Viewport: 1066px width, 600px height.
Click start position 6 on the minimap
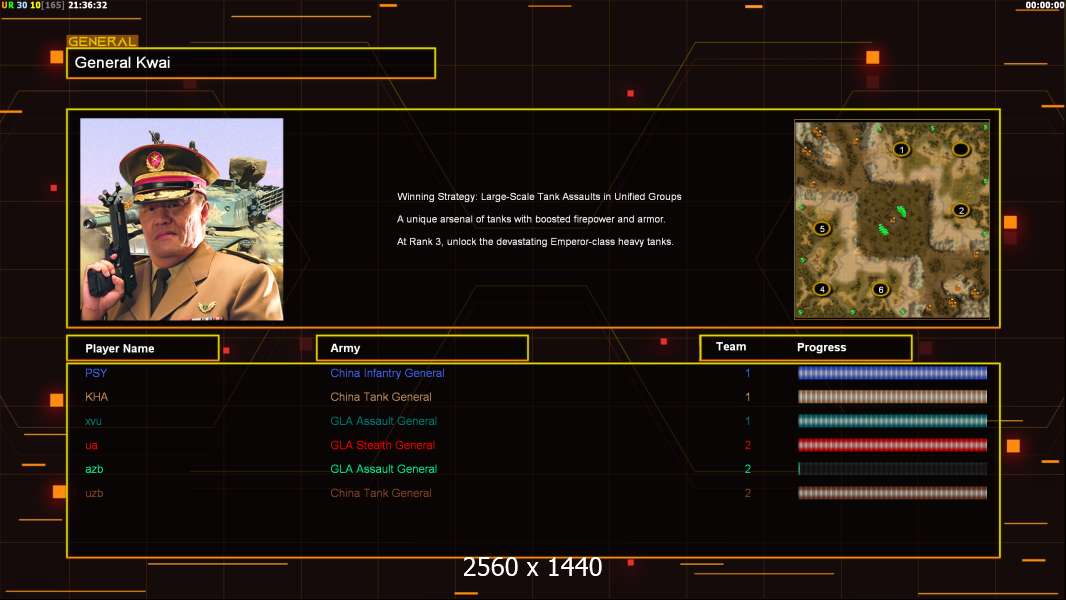[x=880, y=290]
